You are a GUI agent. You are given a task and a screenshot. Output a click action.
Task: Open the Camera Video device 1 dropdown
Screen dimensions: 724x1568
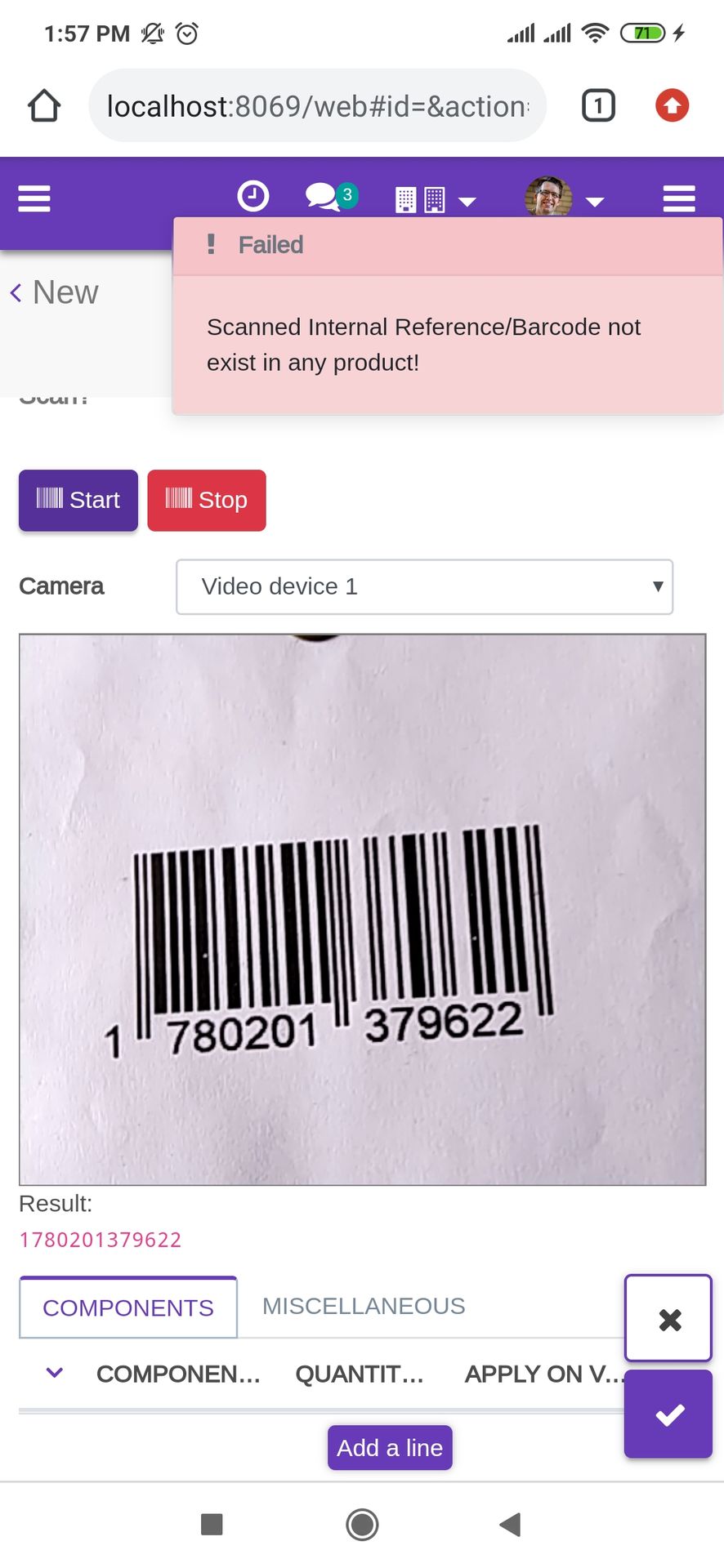click(424, 586)
